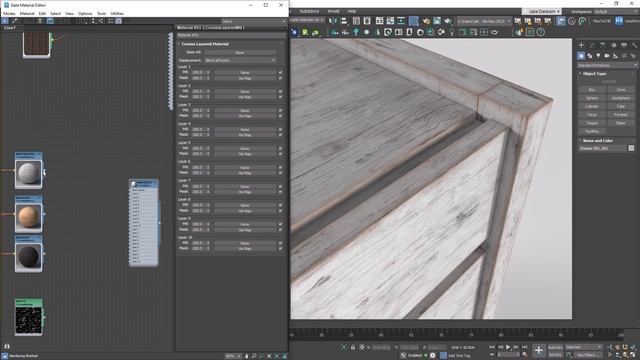Click the Pick Material eyedropper icon
Image resolution: width=640 pixels, height=360 pixels.
(14, 21)
